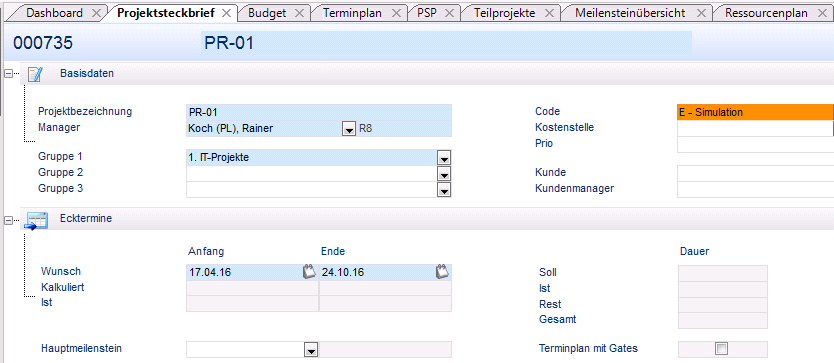Close the Terminplan tab
834x363 pixels.
click(x=396, y=14)
